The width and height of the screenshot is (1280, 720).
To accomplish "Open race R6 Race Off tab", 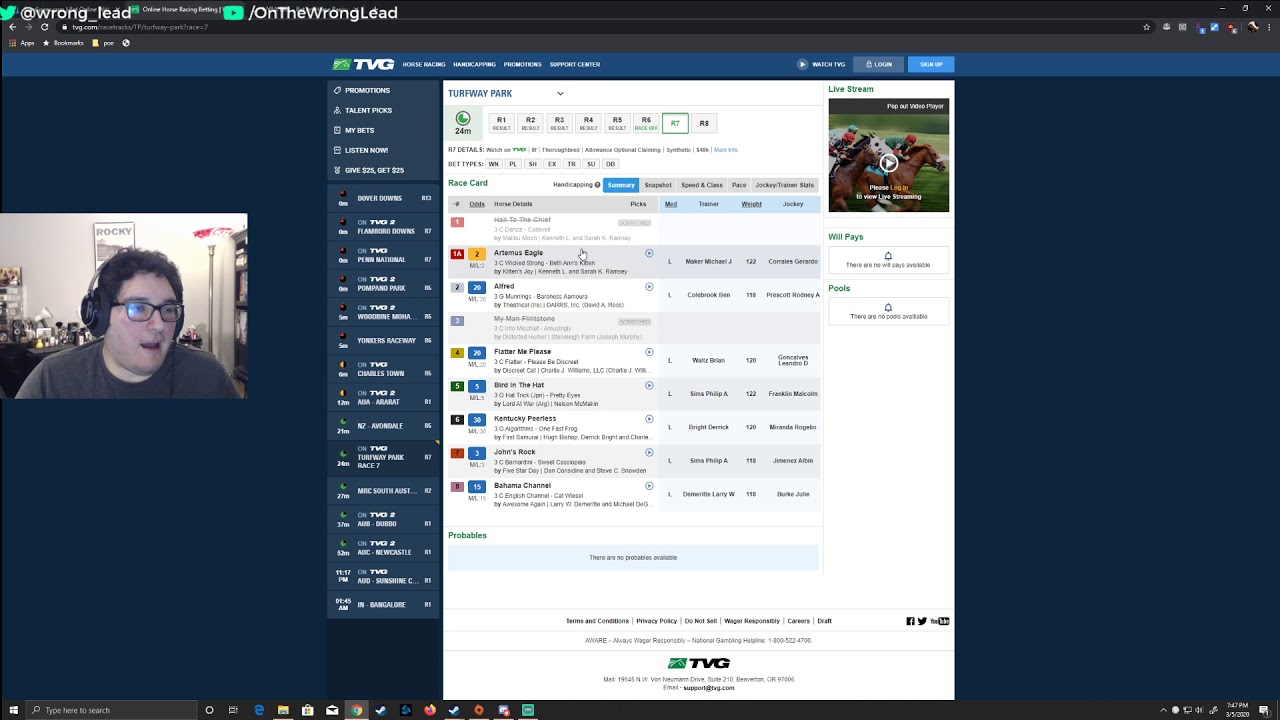I will point(646,123).
